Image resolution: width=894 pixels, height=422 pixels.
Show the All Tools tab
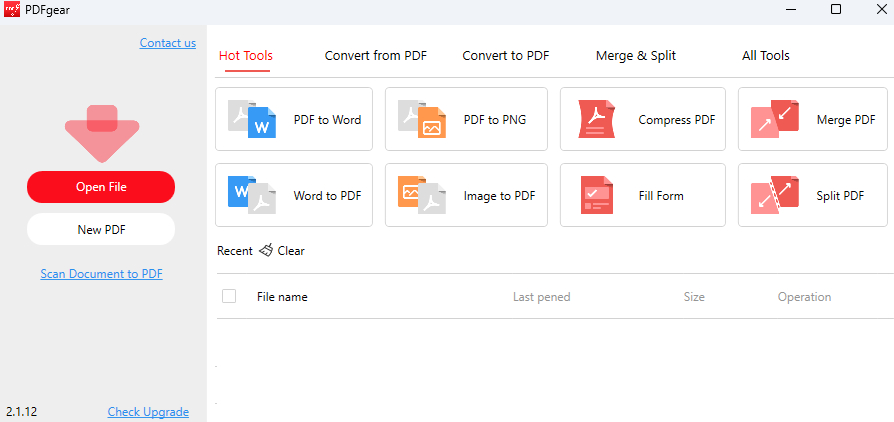click(x=766, y=55)
